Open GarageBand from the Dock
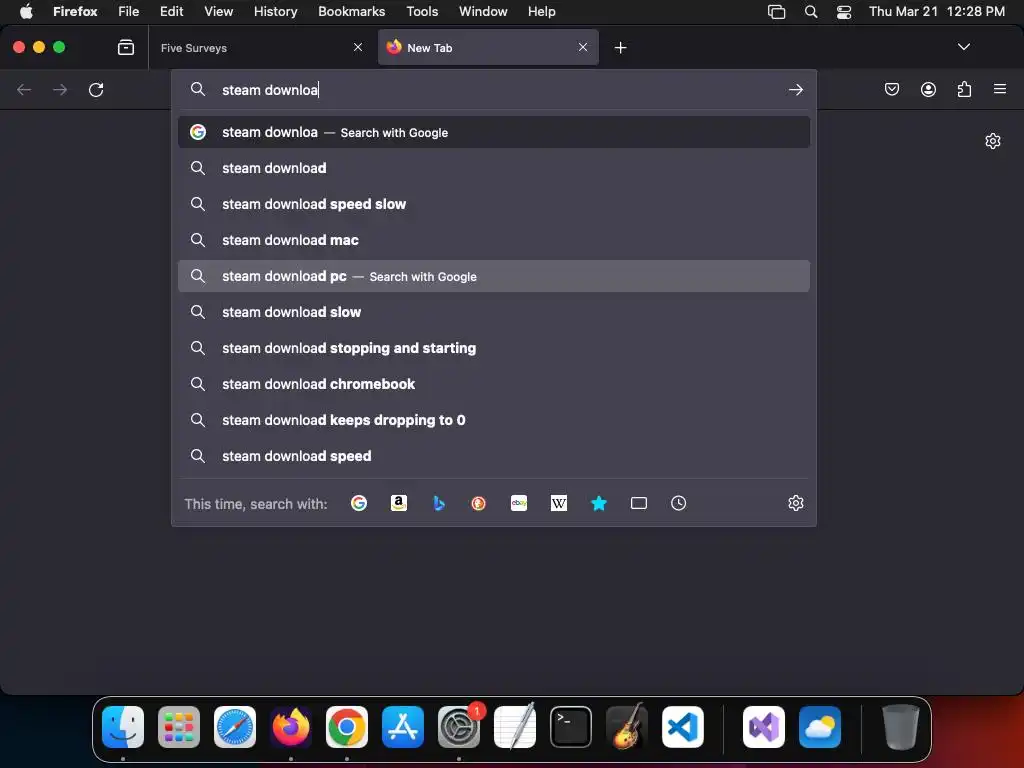 [x=627, y=727]
